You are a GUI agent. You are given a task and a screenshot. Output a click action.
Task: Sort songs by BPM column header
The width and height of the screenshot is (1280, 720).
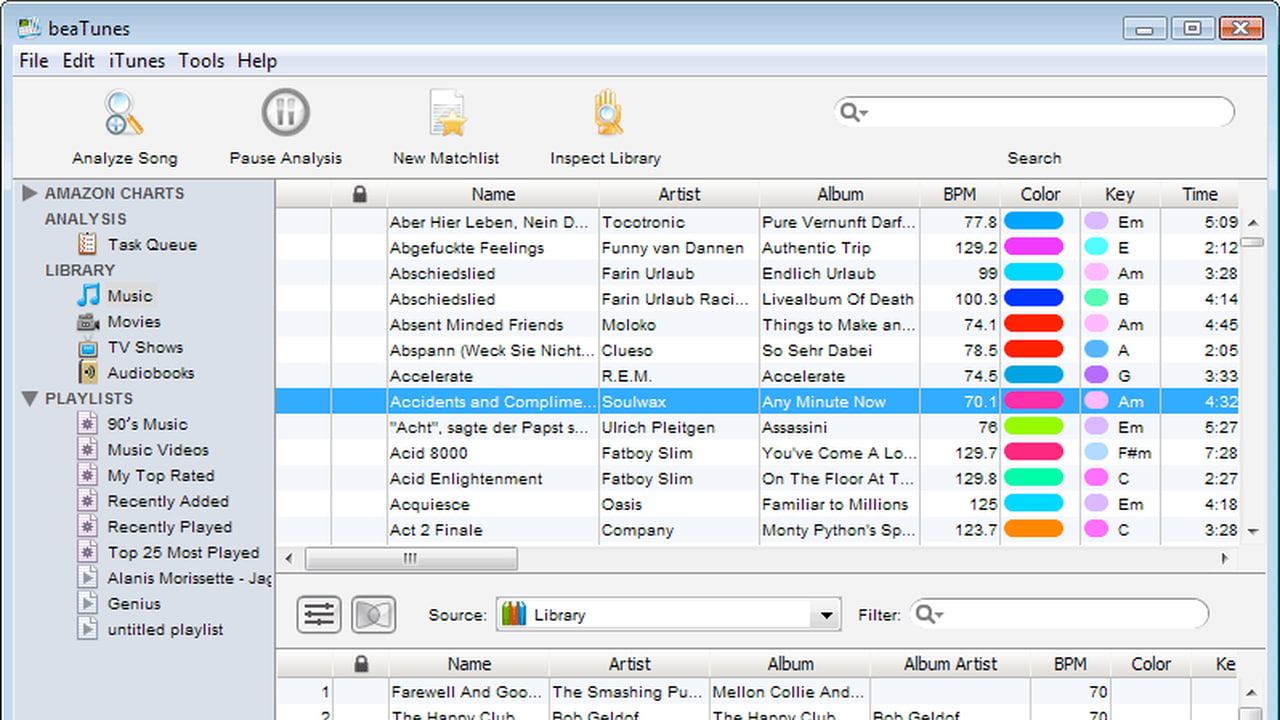click(959, 195)
